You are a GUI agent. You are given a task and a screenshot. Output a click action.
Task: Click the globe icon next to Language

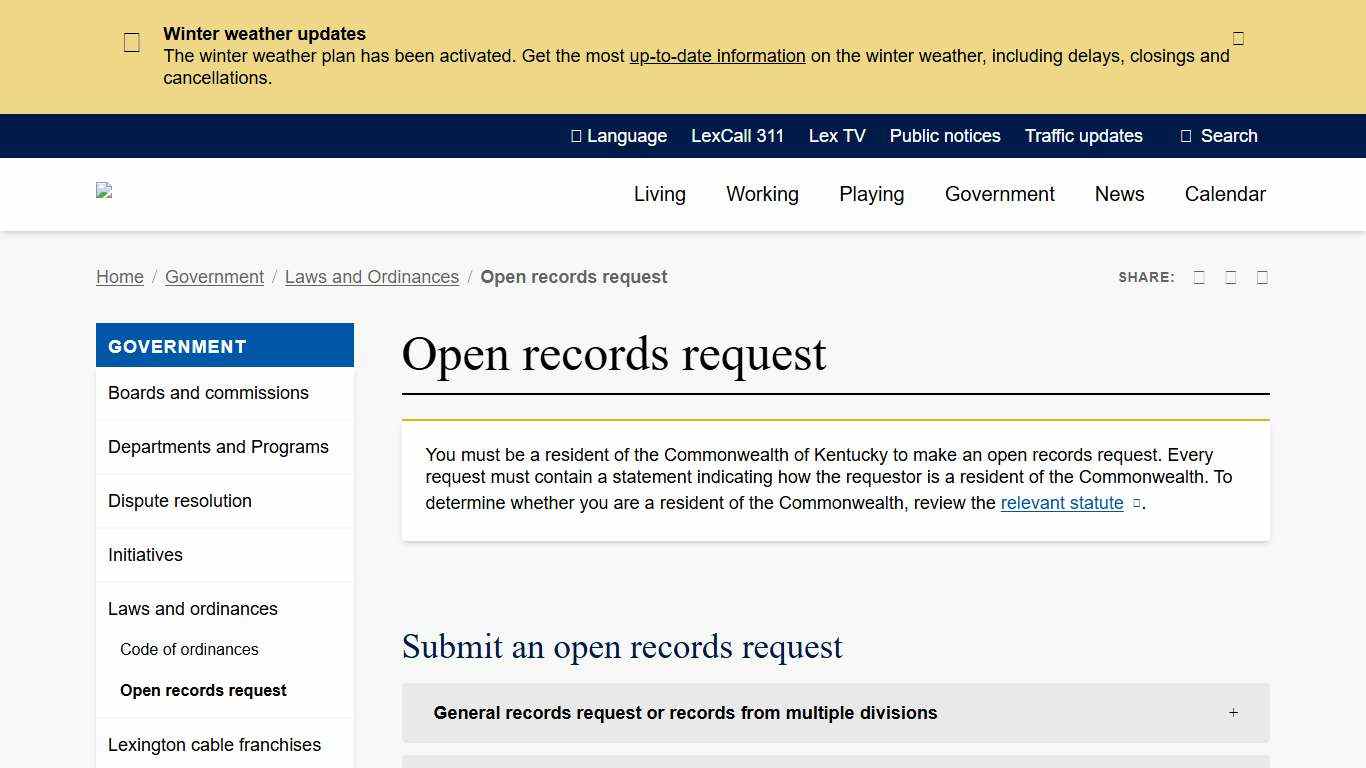(x=576, y=135)
